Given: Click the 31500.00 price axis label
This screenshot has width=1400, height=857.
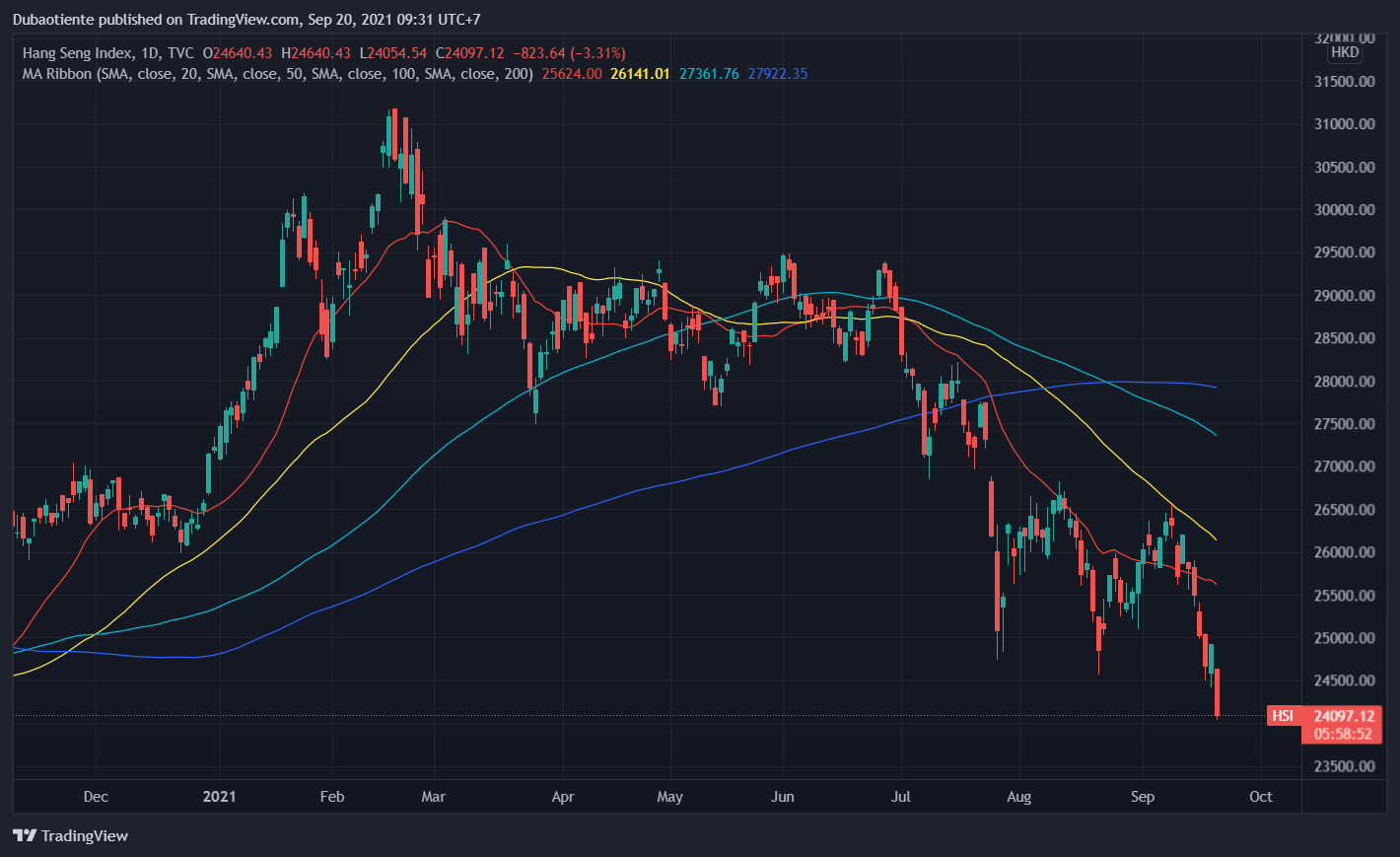Looking at the screenshot, I should coord(1344,81).
